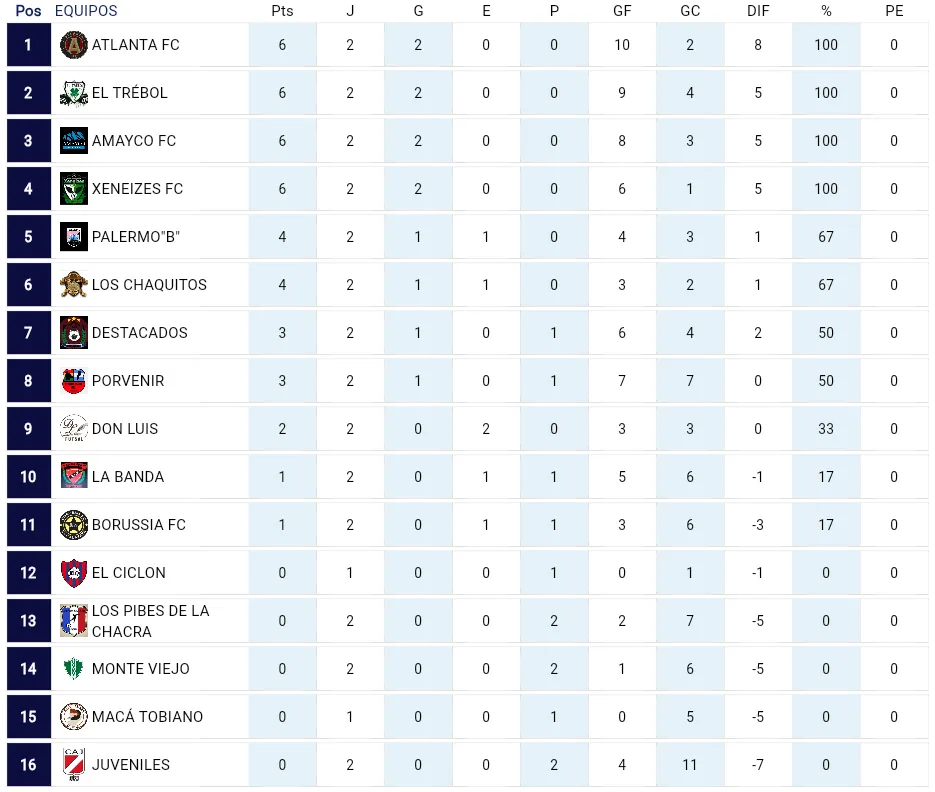Click the Borussia FC star crest
This screenshot has height=792, width=935.
74,525
